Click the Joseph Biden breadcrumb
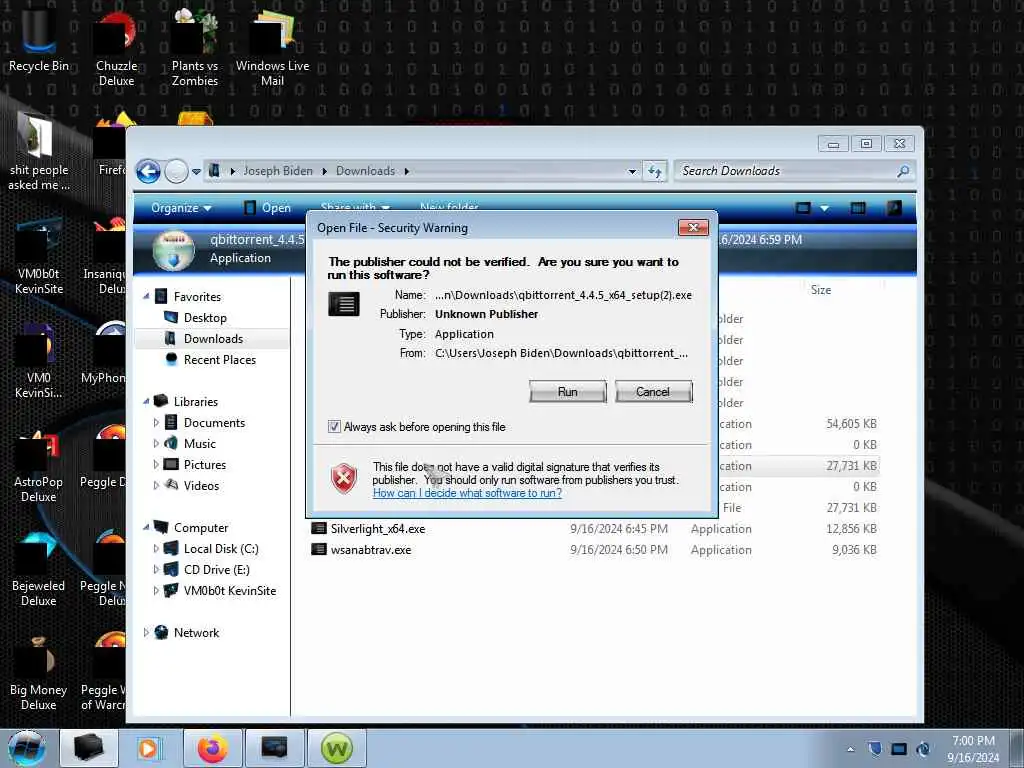 click(278, 171)
